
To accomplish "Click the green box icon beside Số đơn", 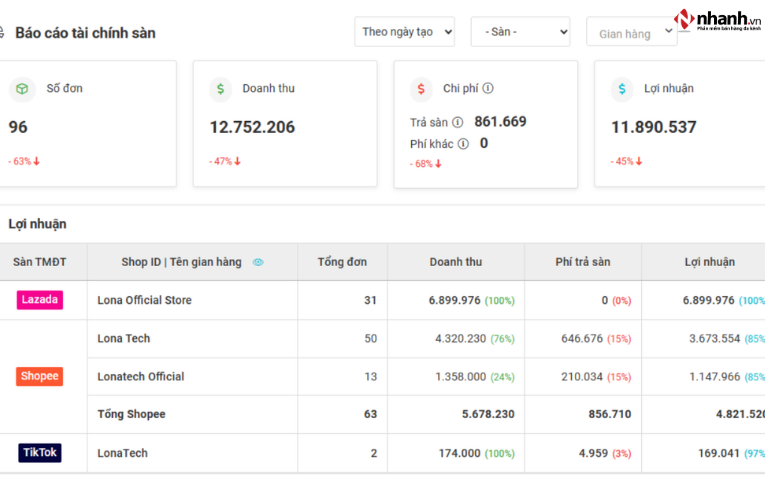I will [22, 89].
